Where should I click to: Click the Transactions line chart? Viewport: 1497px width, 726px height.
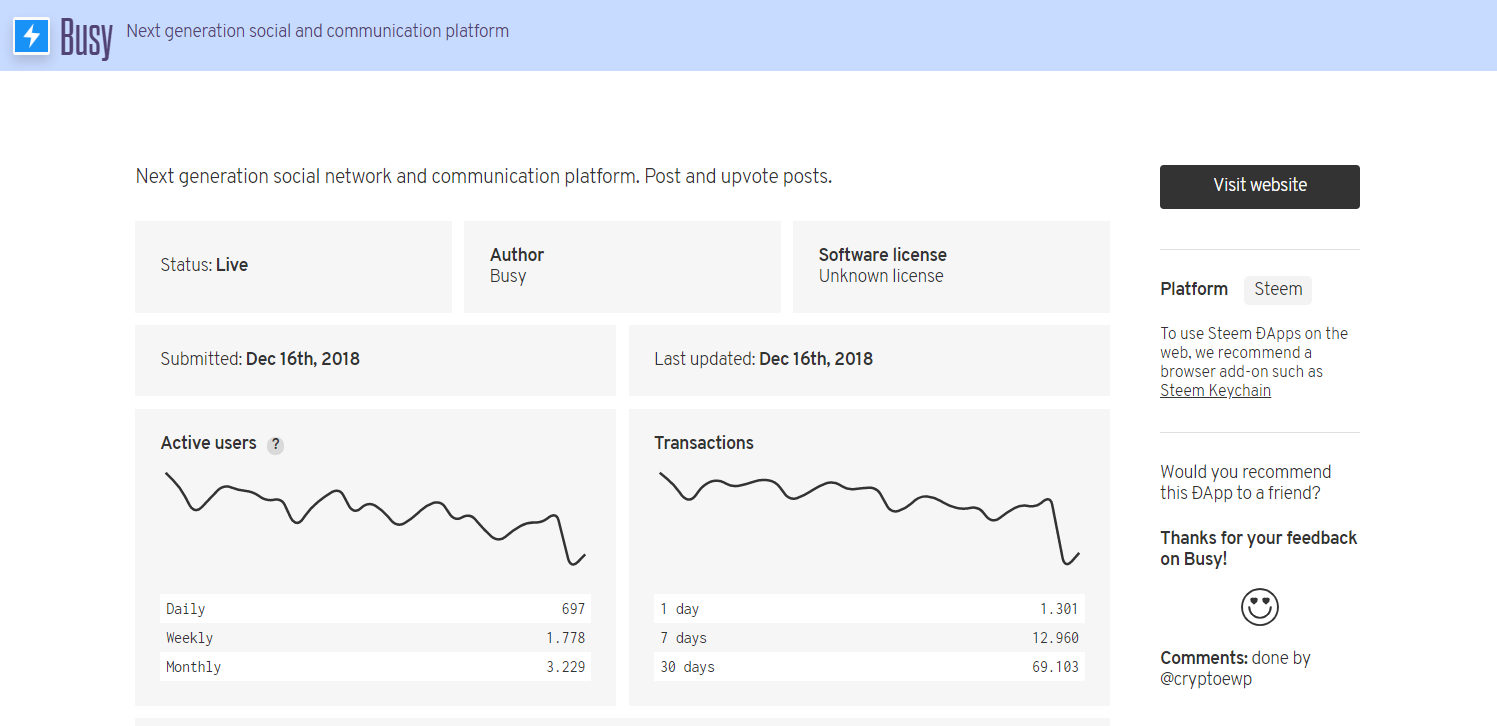[x=869, y=518]
